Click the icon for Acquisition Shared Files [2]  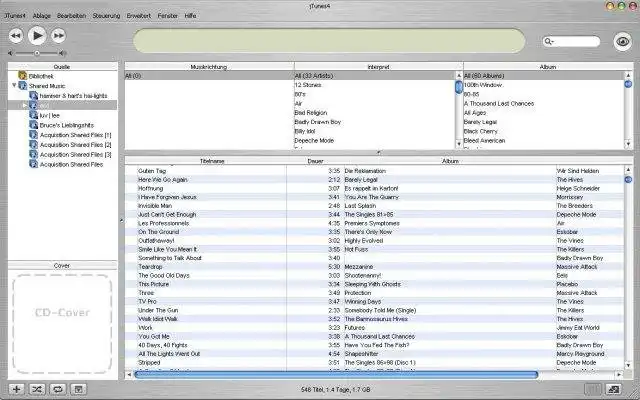coord(33,144)
